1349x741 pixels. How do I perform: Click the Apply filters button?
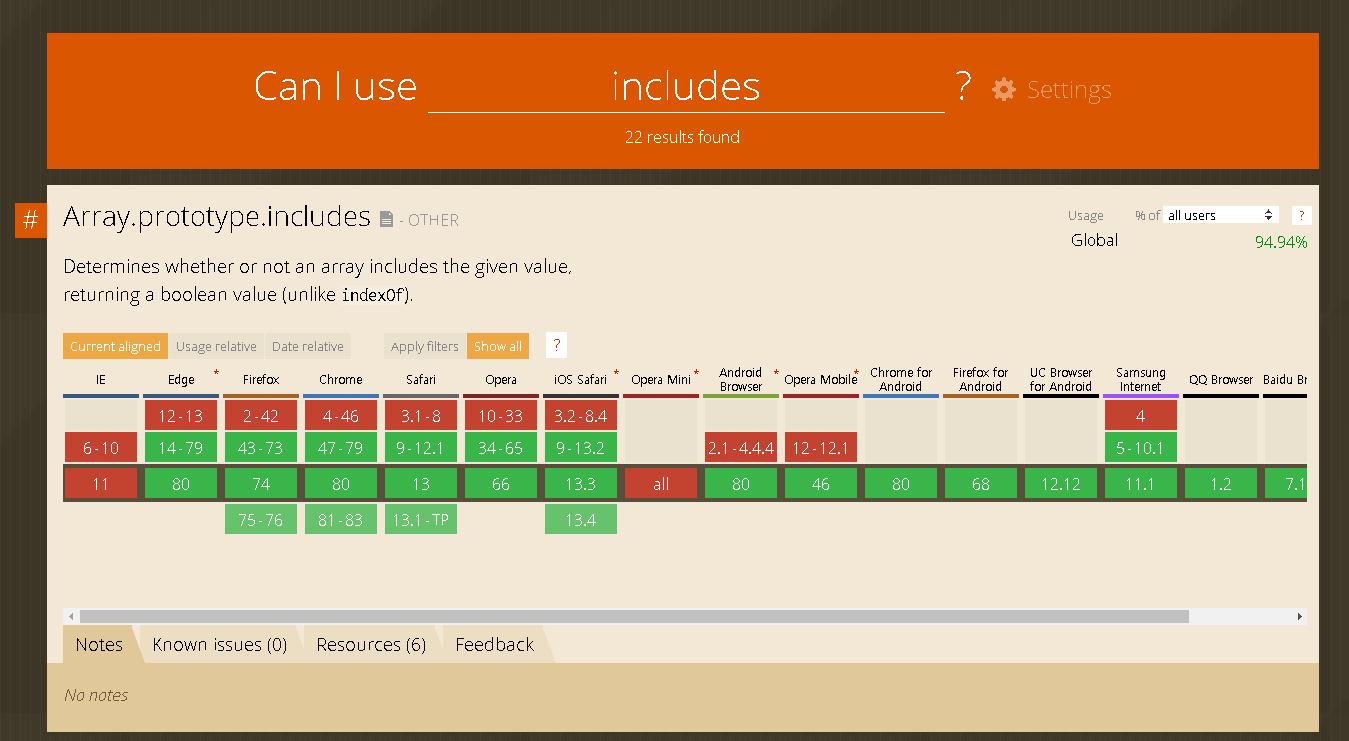[424, 346]
